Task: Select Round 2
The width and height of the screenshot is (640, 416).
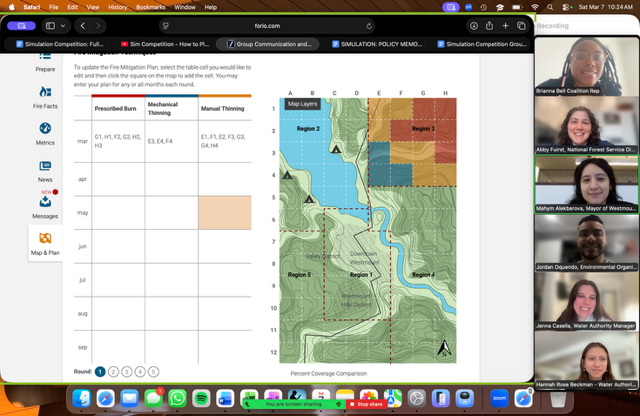Action: click(113, 372)
